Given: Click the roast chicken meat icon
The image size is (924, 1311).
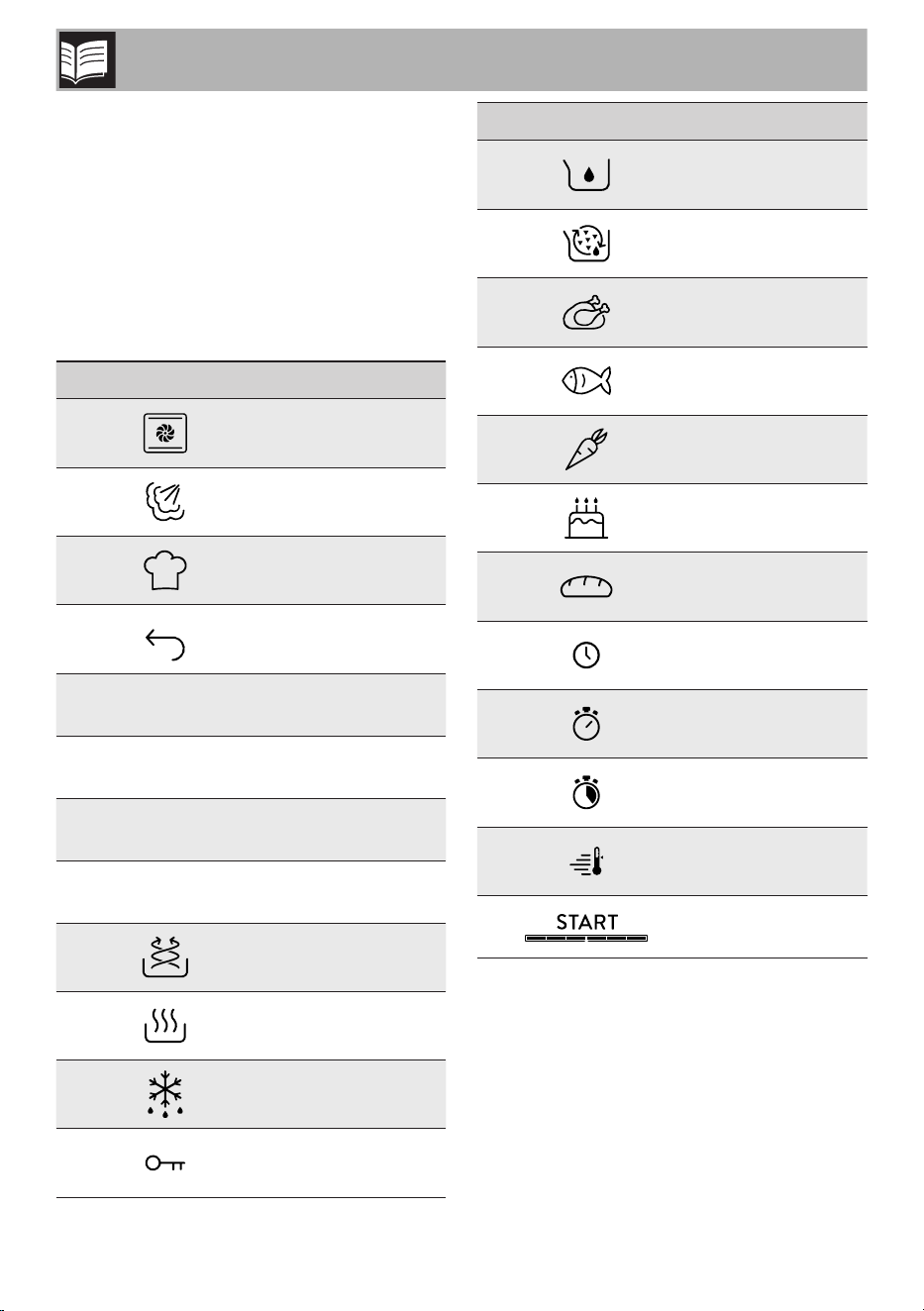Looking at the screenshot, I should (x=586, y=312).
